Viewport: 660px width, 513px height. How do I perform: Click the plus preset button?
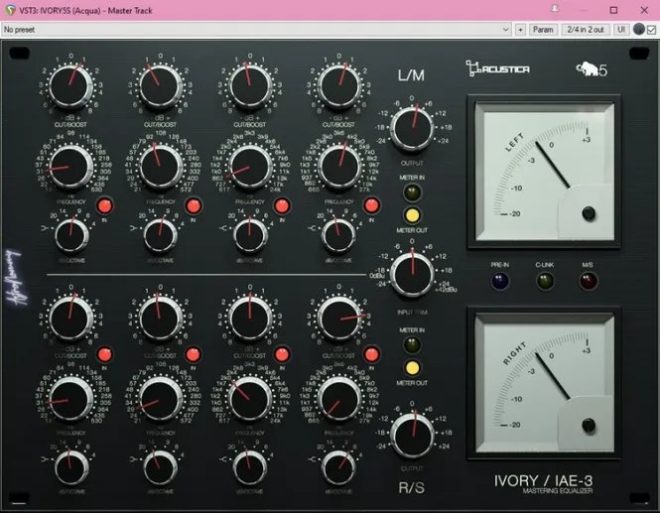520,29
